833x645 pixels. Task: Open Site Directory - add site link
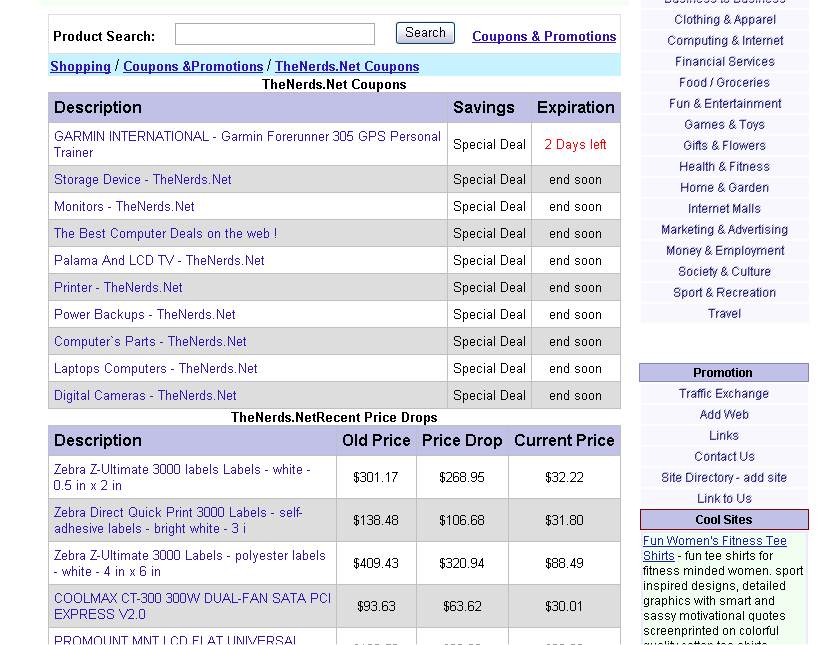tap(724, 478)
